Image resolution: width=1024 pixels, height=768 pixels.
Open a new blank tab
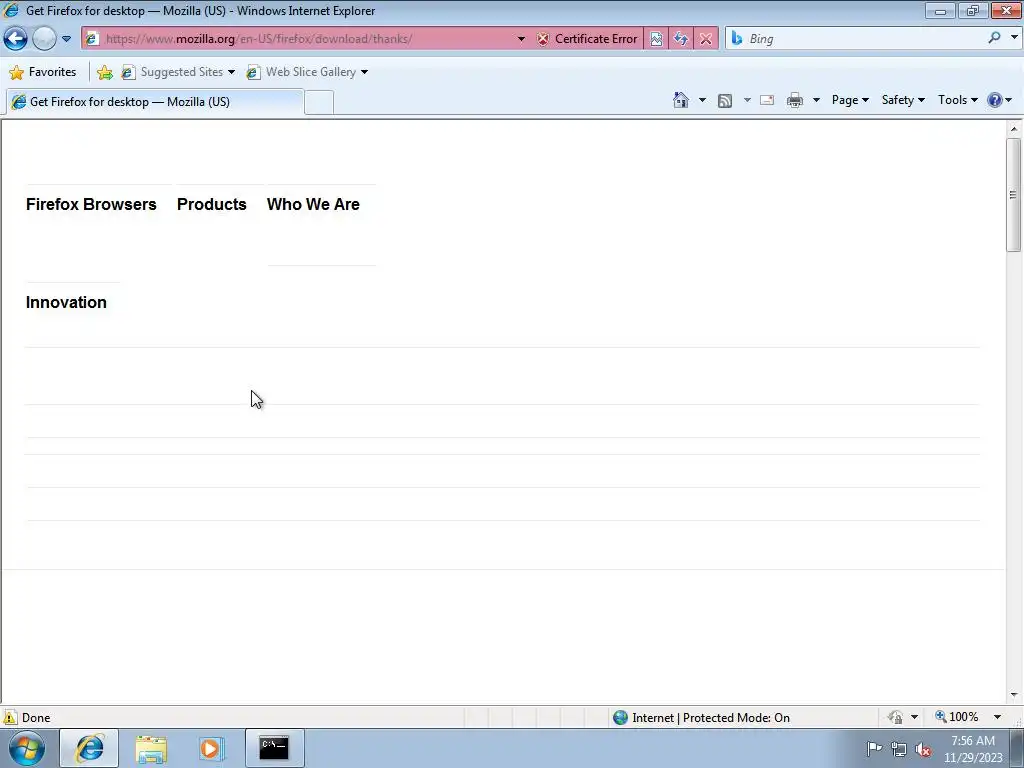tap(319, 103)
